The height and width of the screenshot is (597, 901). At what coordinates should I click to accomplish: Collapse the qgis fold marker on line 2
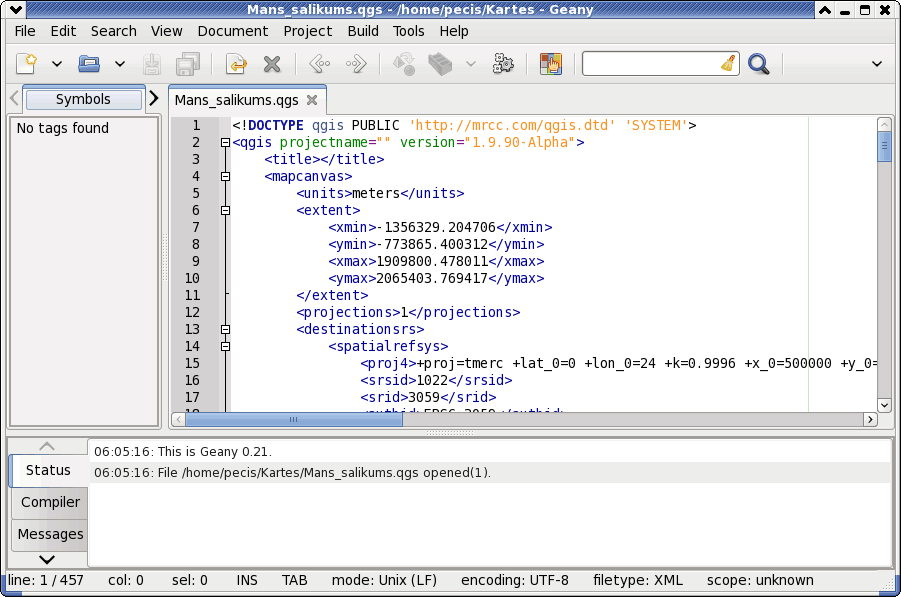pos(225,142)
